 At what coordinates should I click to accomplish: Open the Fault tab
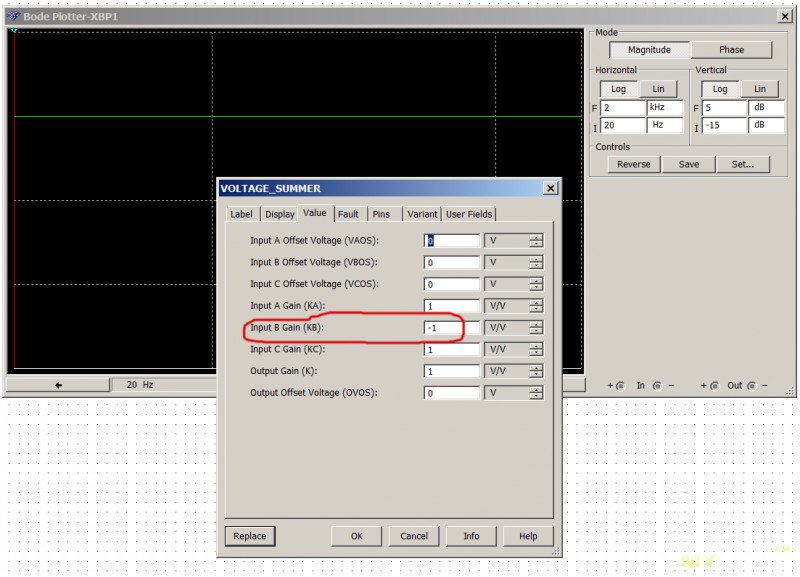coord(348,214)
